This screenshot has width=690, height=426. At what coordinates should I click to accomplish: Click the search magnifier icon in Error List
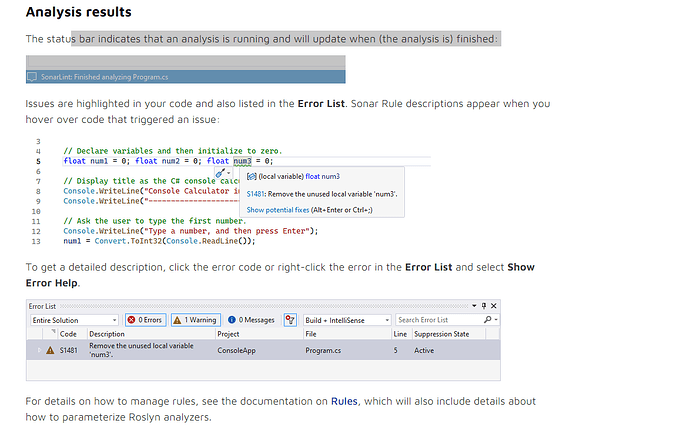(x=487, y=320)
